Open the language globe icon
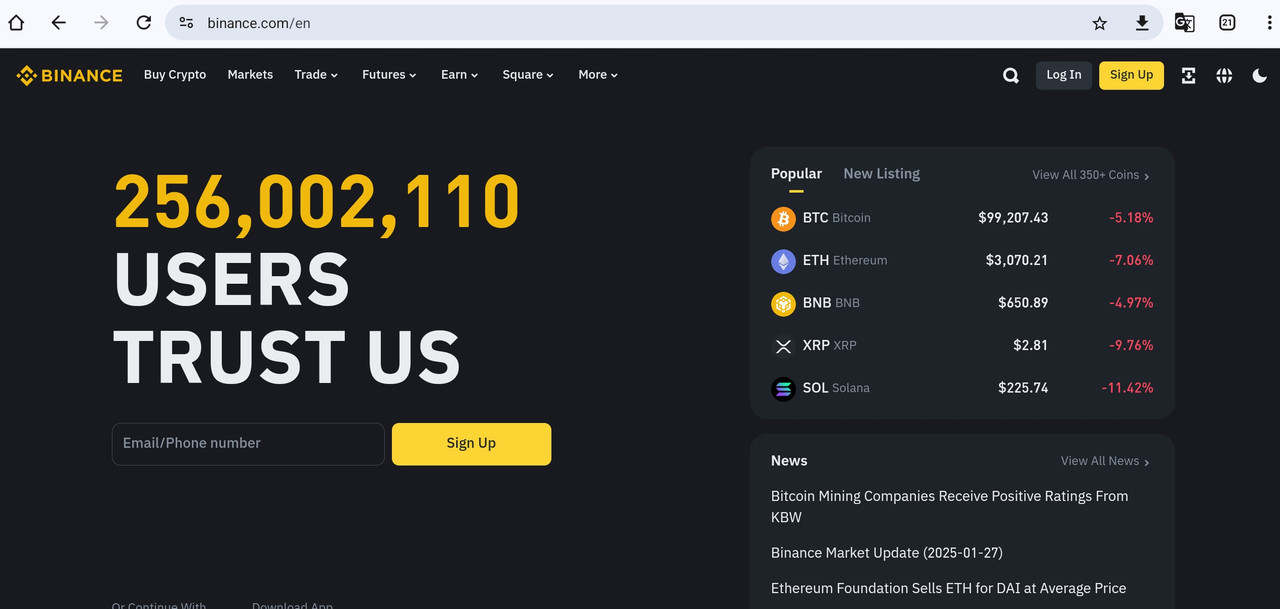 1224,75
